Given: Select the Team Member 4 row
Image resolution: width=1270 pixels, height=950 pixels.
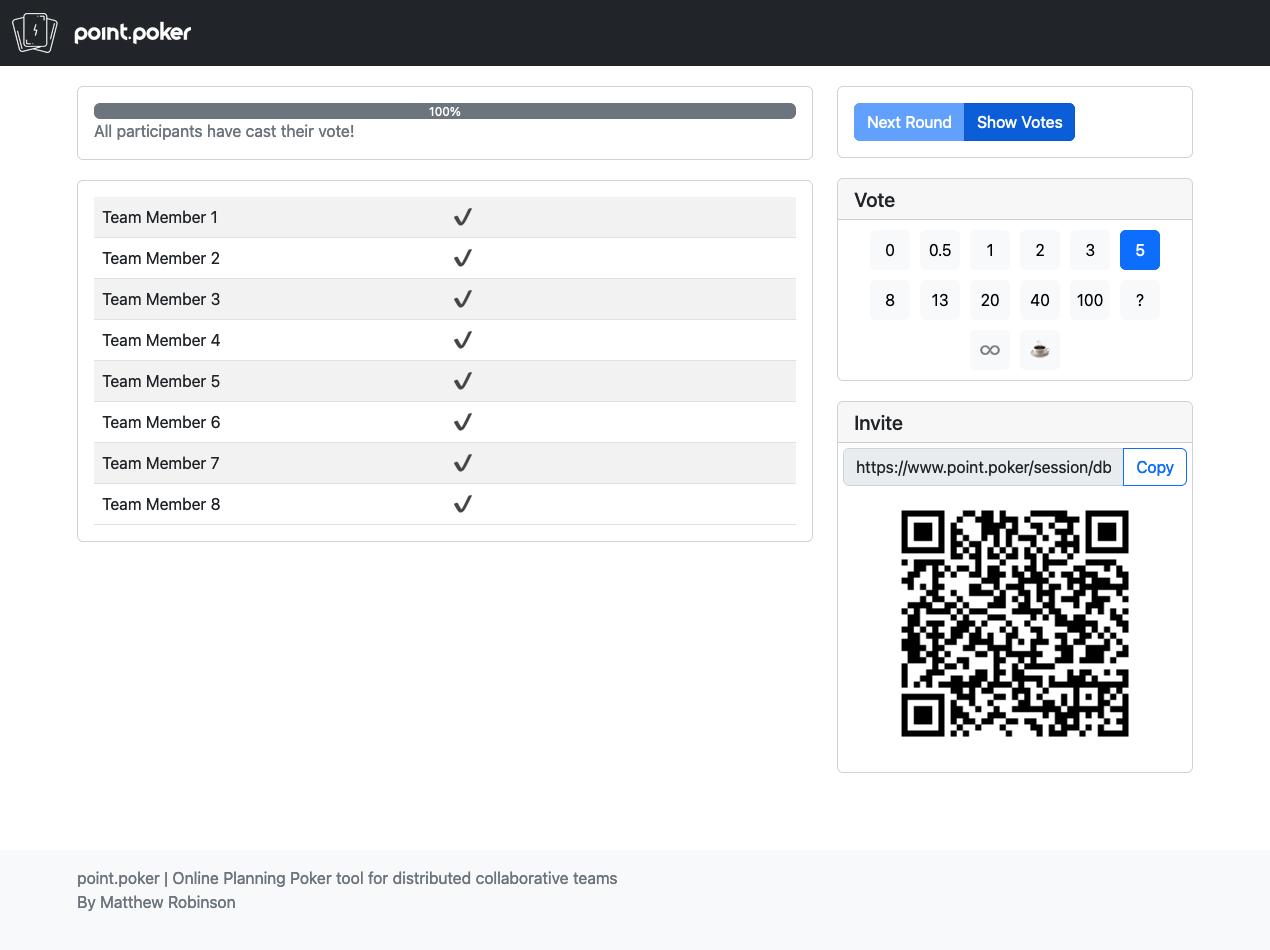Looking at the screenshot, I should click(445, 340).
